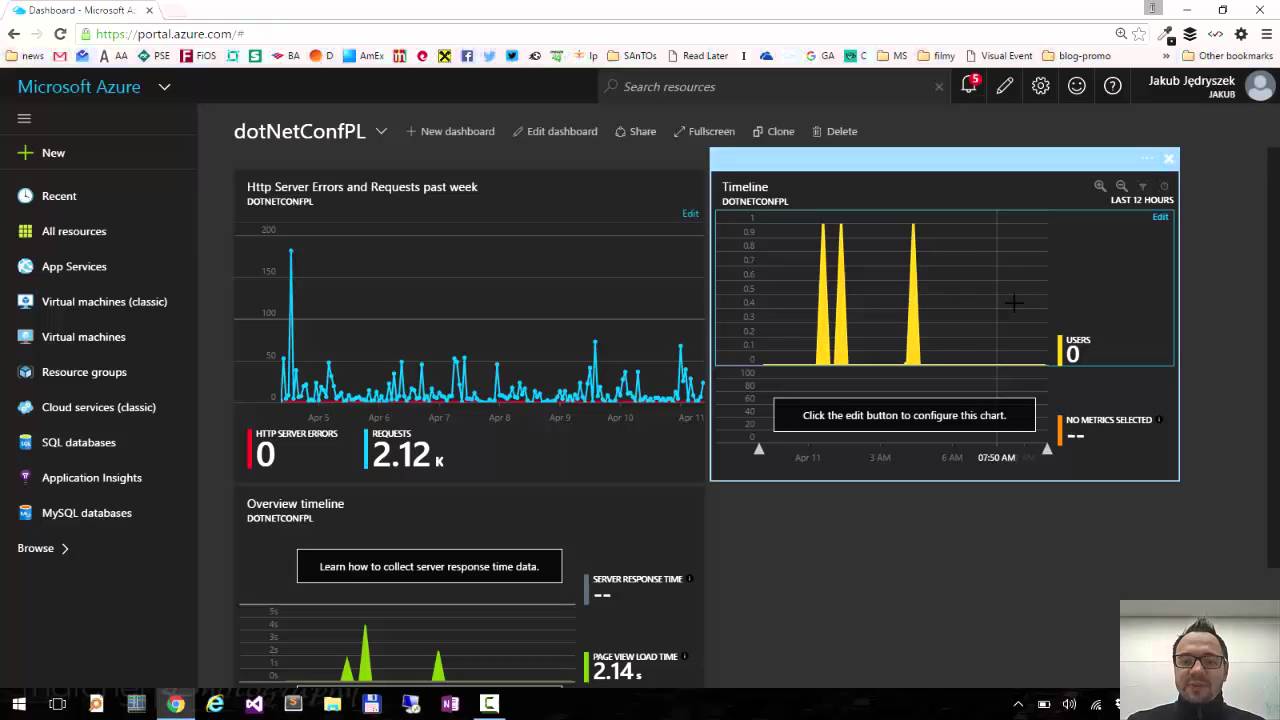Open the Microsoft Azure header dropdown
This screenshot has height=720, width=1280.
tap(164, 87)
